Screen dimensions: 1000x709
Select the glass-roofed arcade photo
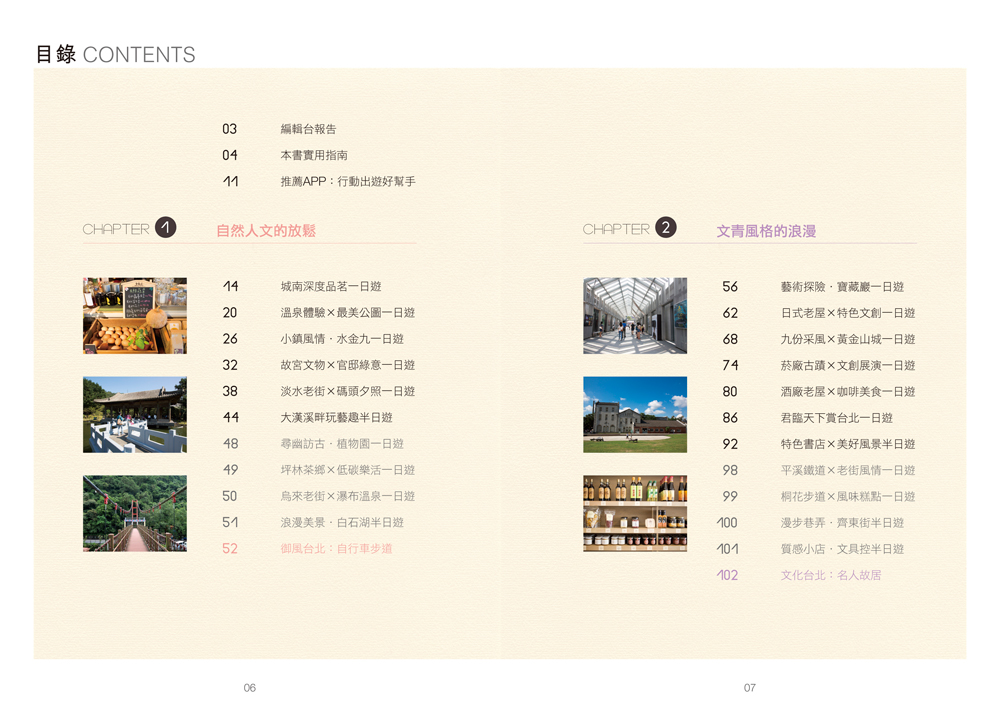[x=635, y=316]
